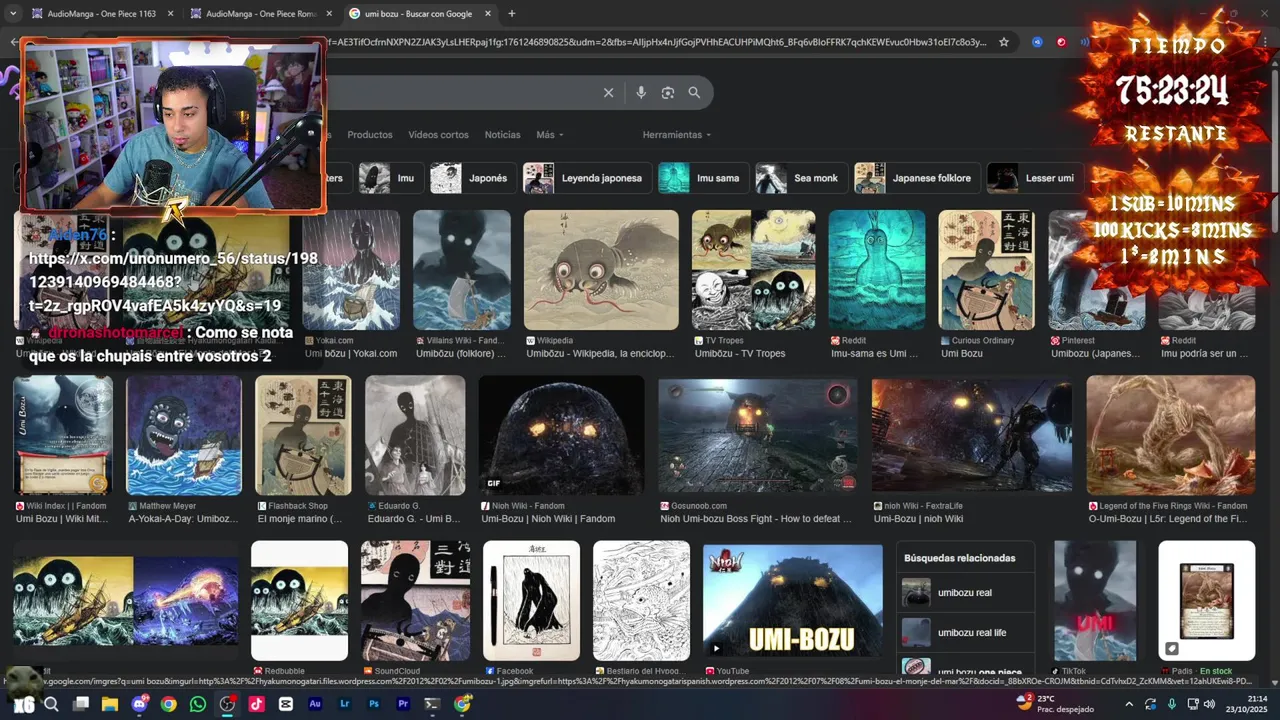
Task: Open WhatsApp from the taskbar
Action: pos(198,704)
